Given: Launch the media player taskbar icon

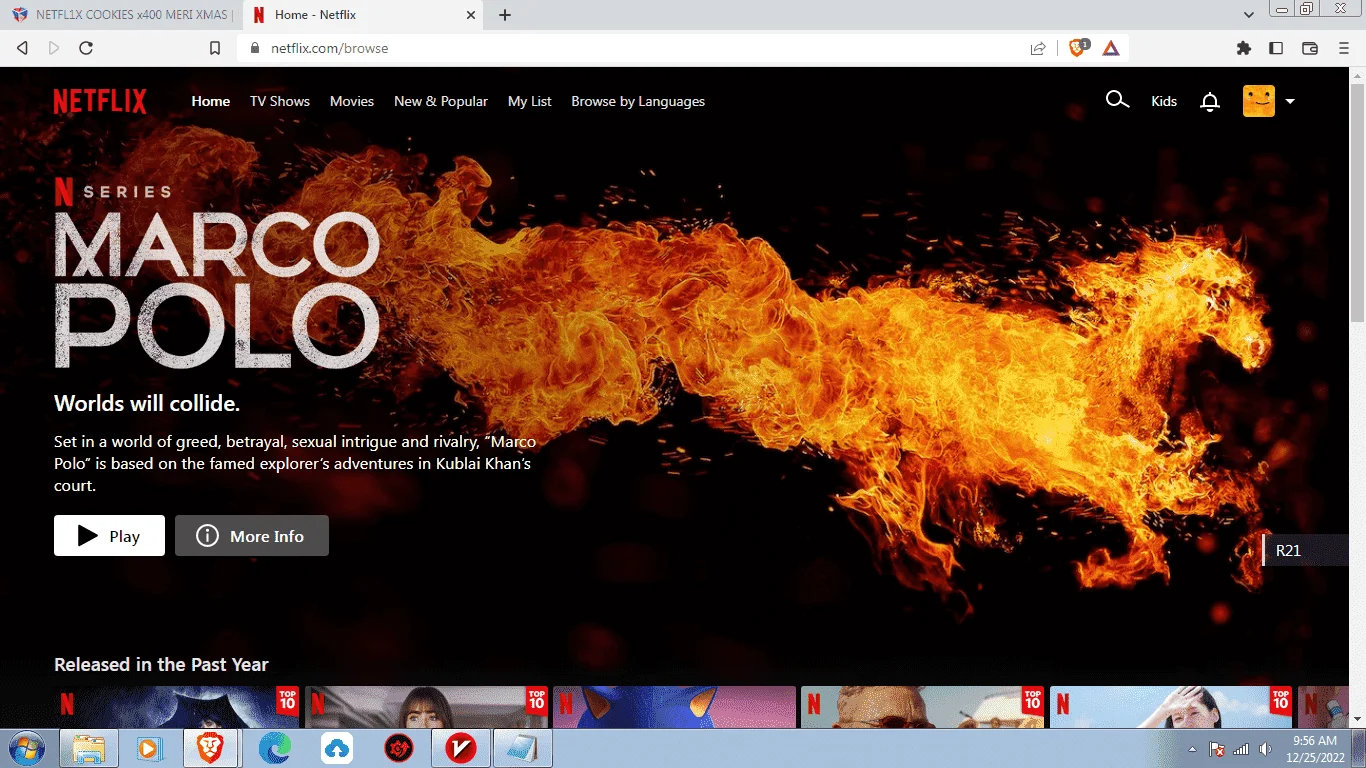Looking at the screenshot, I should click(150, 748).
